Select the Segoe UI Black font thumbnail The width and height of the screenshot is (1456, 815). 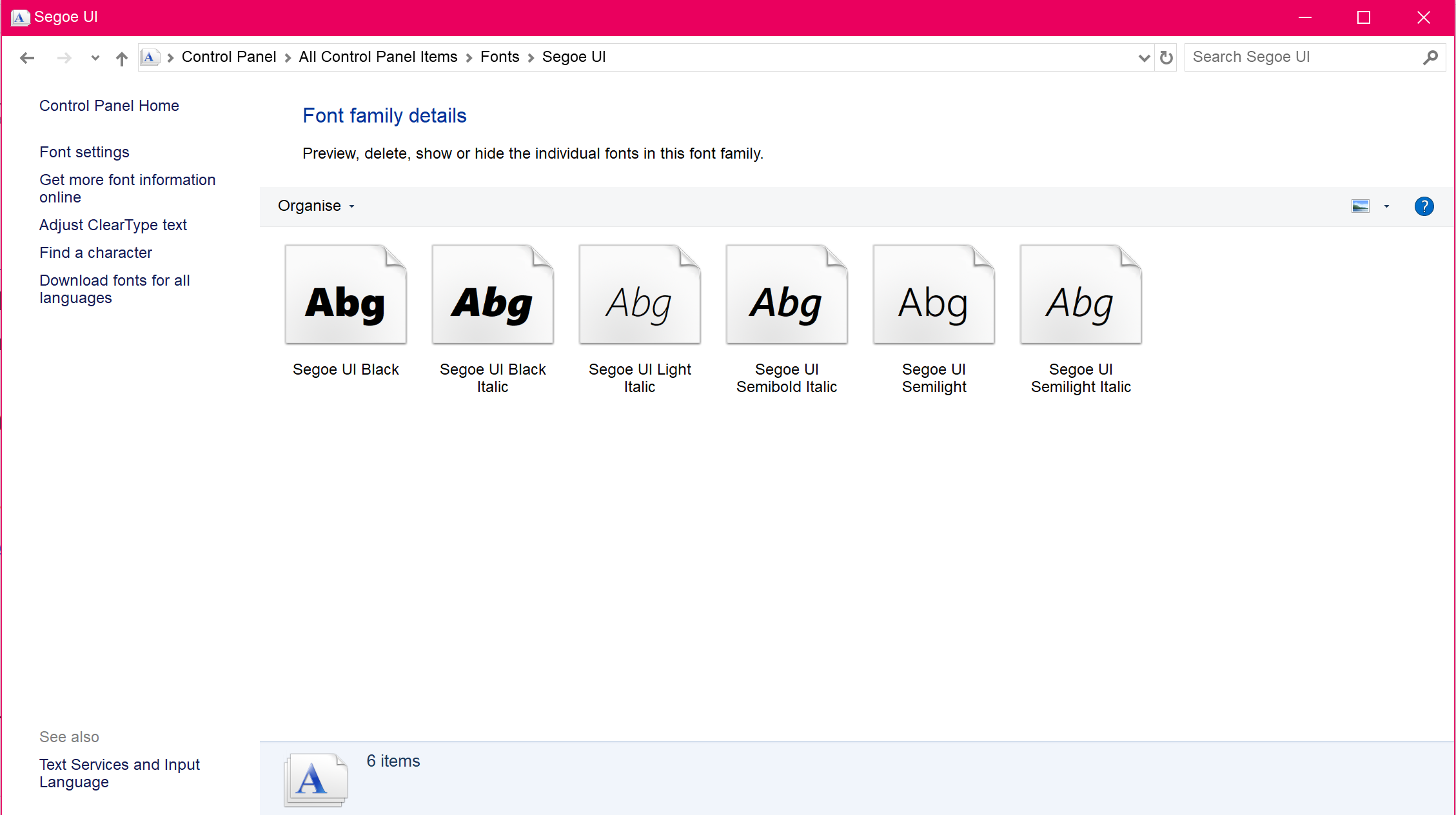pos(346,294)
